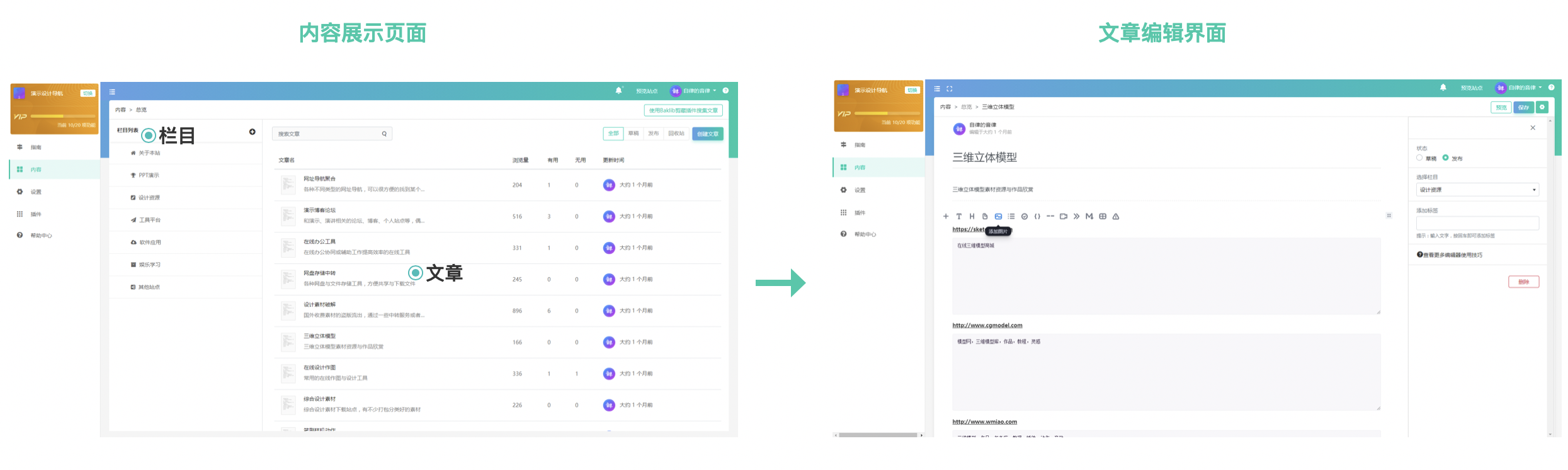This screenshot has width=1568, height=470.
Task: Click the add column plus icon beside 栏目列表
Action: coord(253,132)
